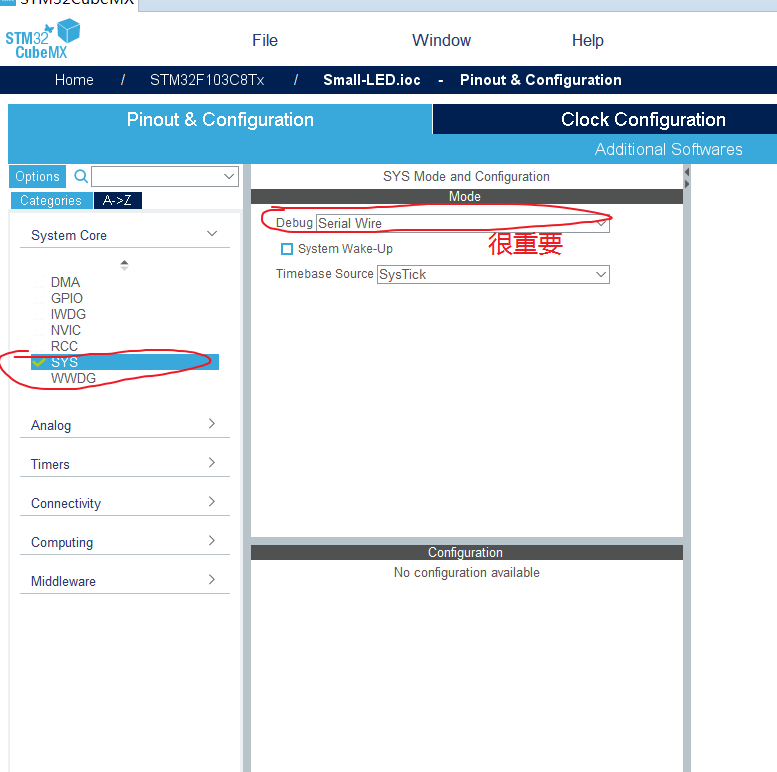This screenshot has width=777, height=772.
Task: Expand the Connectivity category
Action: (x=125, y=503)
